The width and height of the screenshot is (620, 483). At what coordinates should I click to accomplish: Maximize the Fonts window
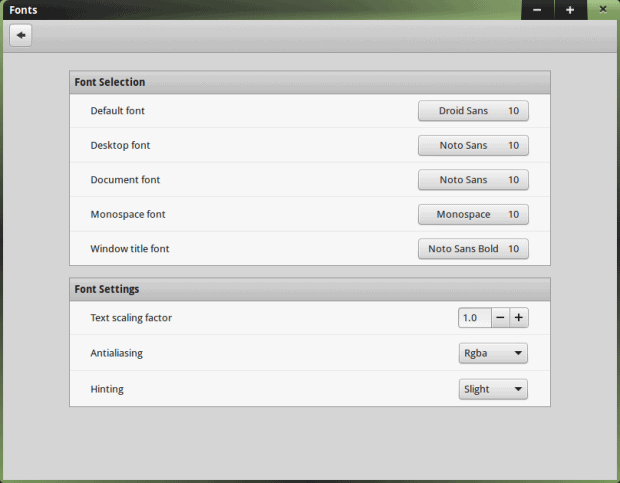[x=570, y=10]
